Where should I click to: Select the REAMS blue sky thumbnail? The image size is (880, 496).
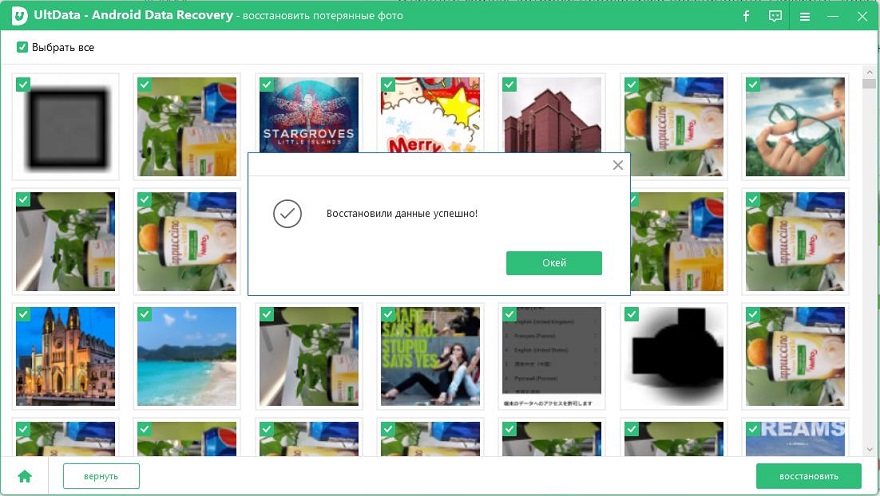pos(795,439)
